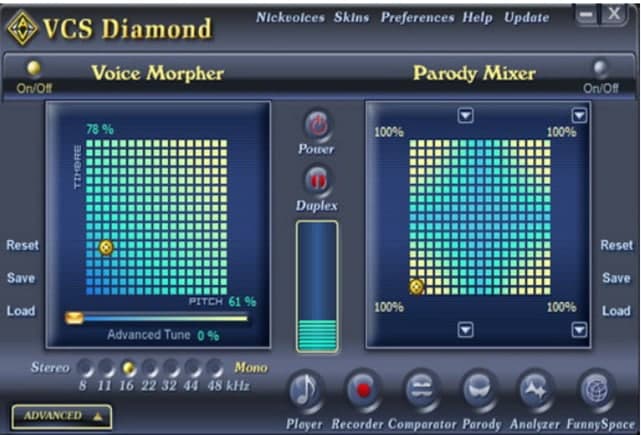The height and width of the screenshot is (435, 641).
Task: Close the VCS Diamond window
Action: (x=614, y=15)
